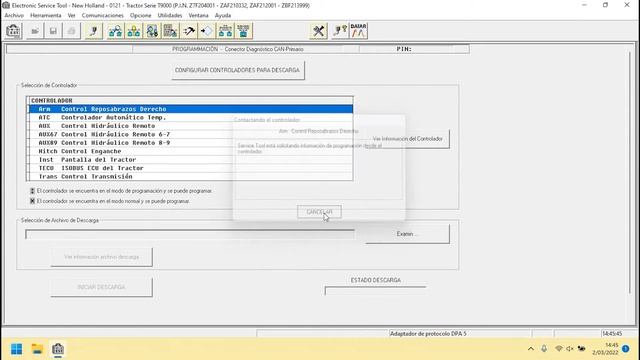Screen dimensions: 640x360
Task: Select AUX67 Control Hidráulico Remoto 6-7 row
Action: click(x=191, y=134)
